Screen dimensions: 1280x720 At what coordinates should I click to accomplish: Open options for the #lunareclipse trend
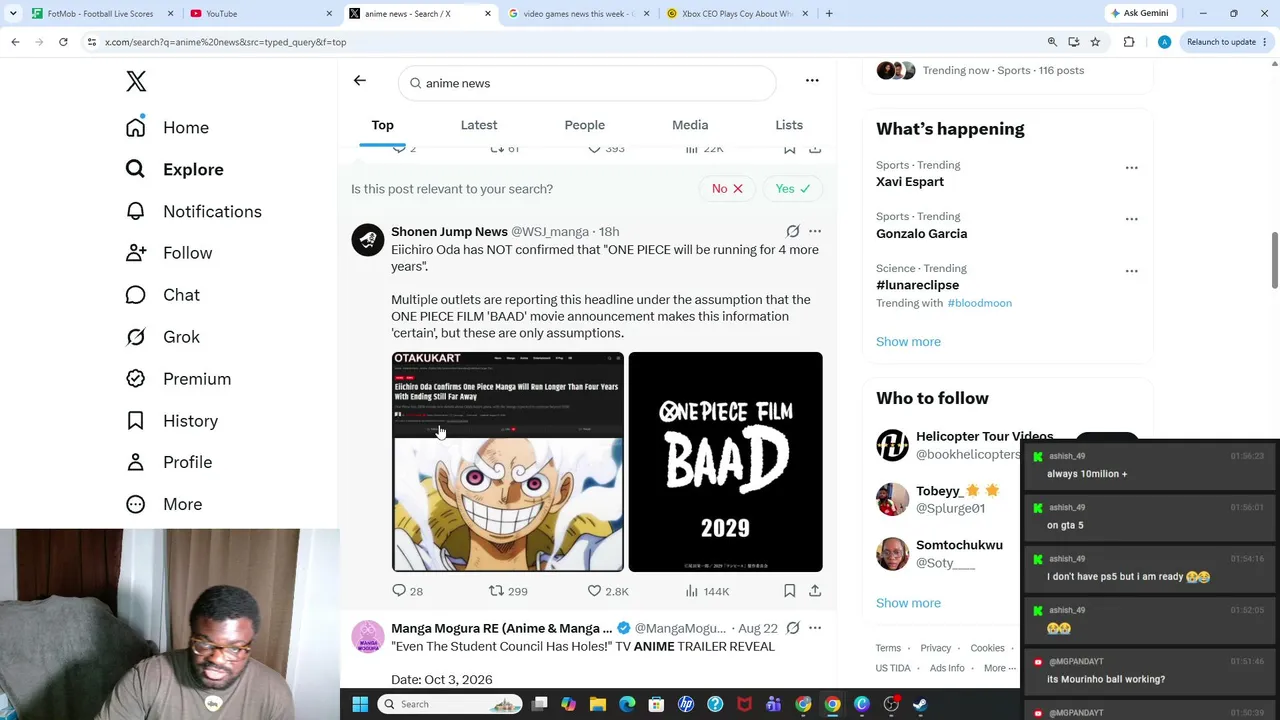1131,270
